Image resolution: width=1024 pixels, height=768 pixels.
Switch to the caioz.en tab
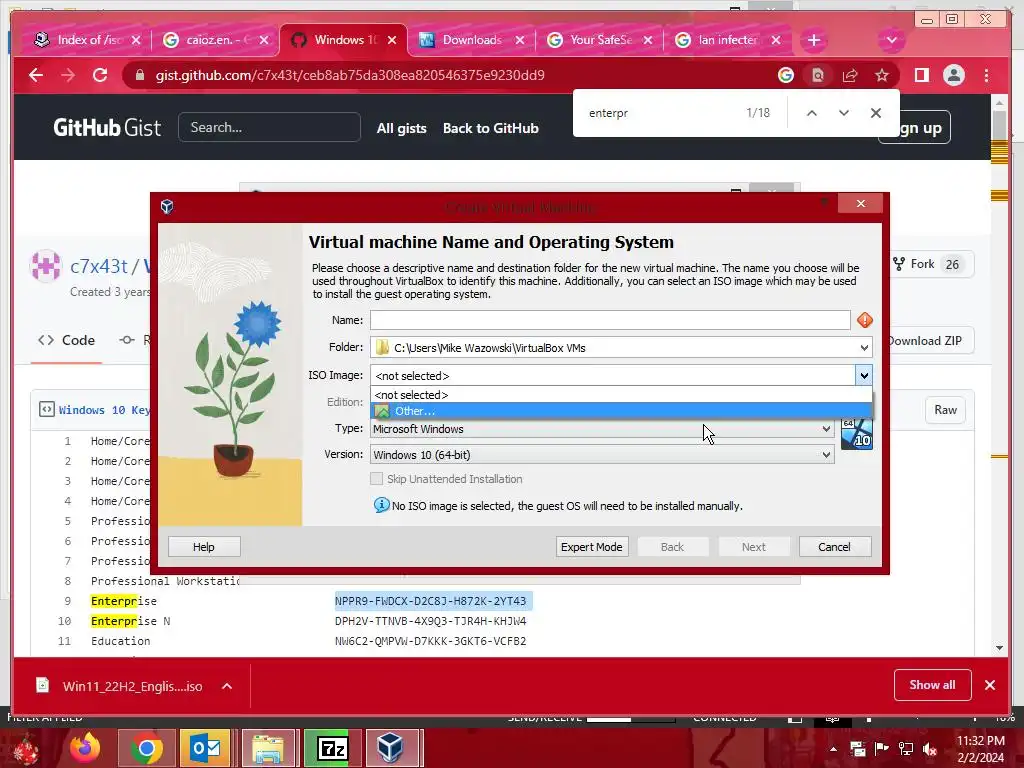[215, 40]
